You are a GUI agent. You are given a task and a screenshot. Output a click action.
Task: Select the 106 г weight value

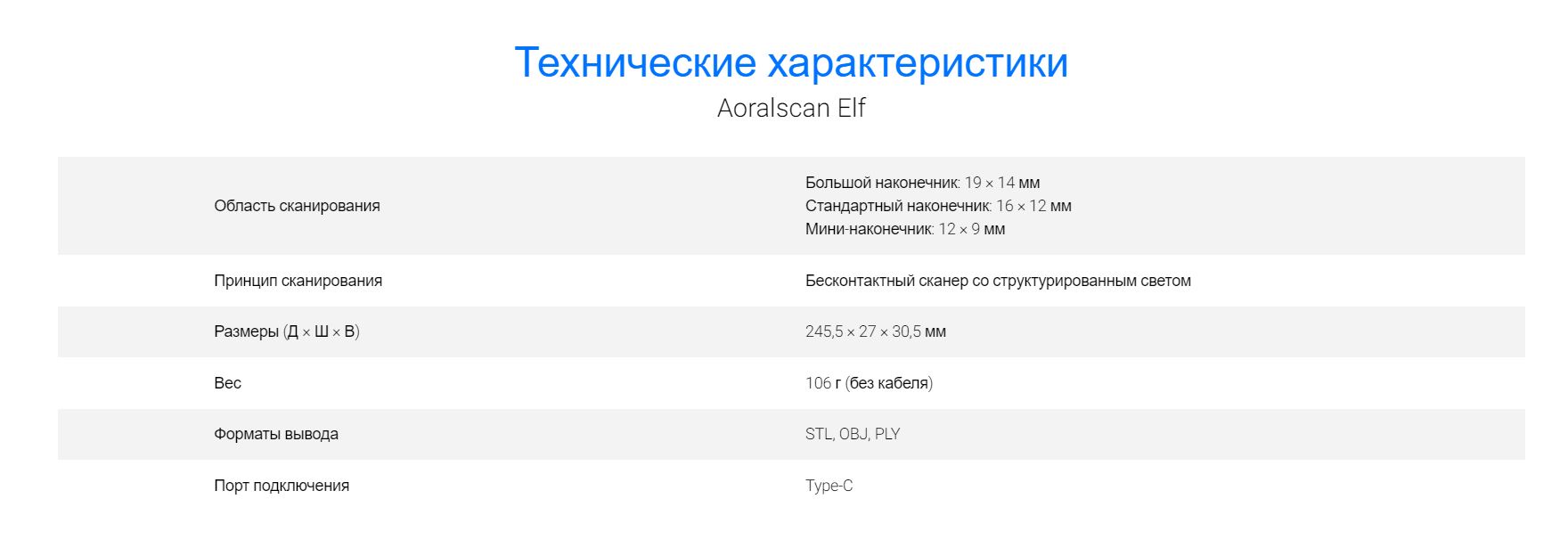click(x=823, y=383)
